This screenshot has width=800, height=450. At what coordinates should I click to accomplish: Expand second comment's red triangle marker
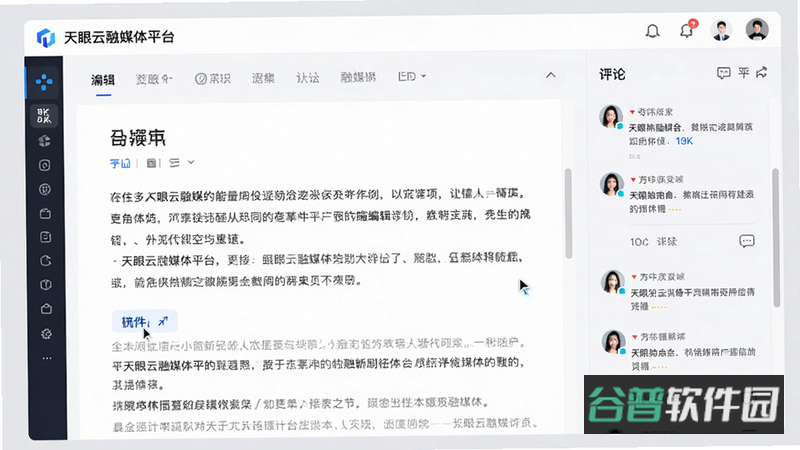tap(633, 180)
